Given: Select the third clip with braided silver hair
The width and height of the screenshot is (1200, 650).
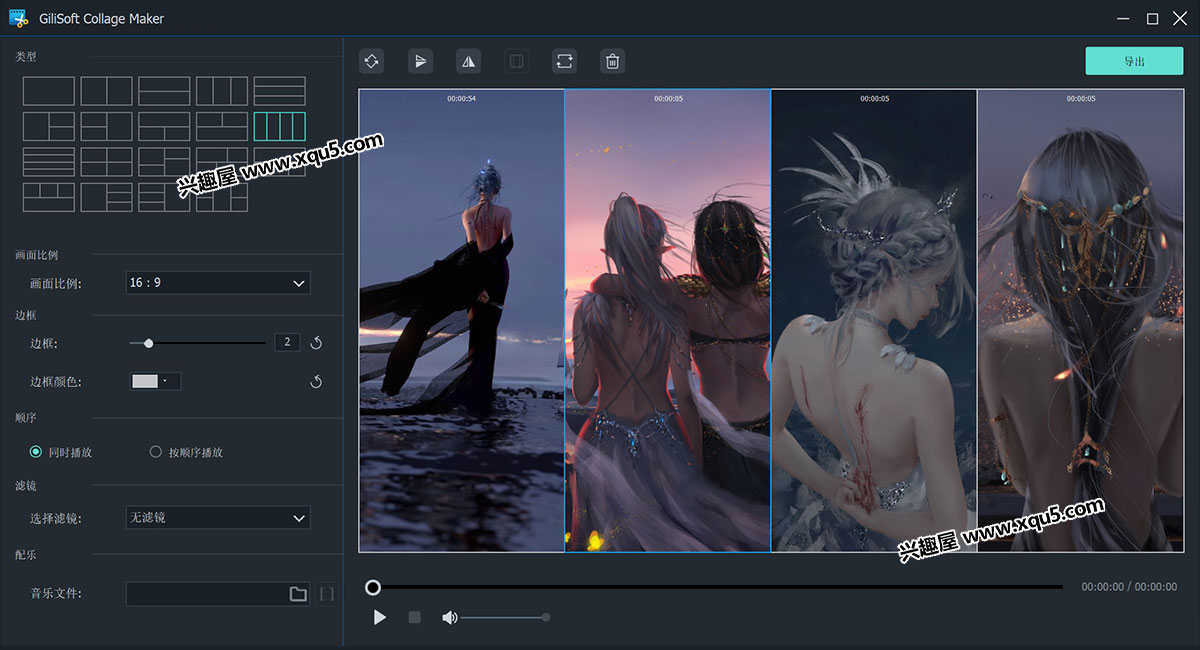Looking at the screenshot, I should point(874,320).
